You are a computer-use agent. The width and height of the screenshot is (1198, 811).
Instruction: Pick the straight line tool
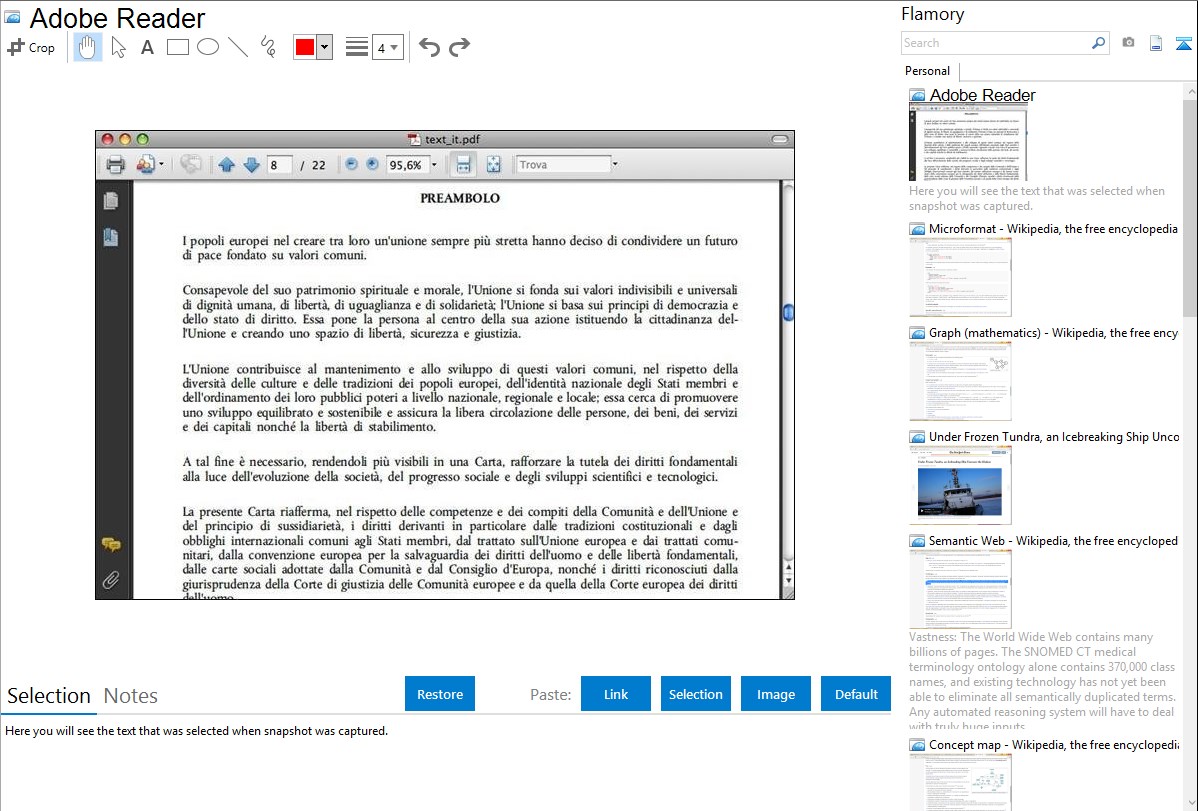coord(238,47)
